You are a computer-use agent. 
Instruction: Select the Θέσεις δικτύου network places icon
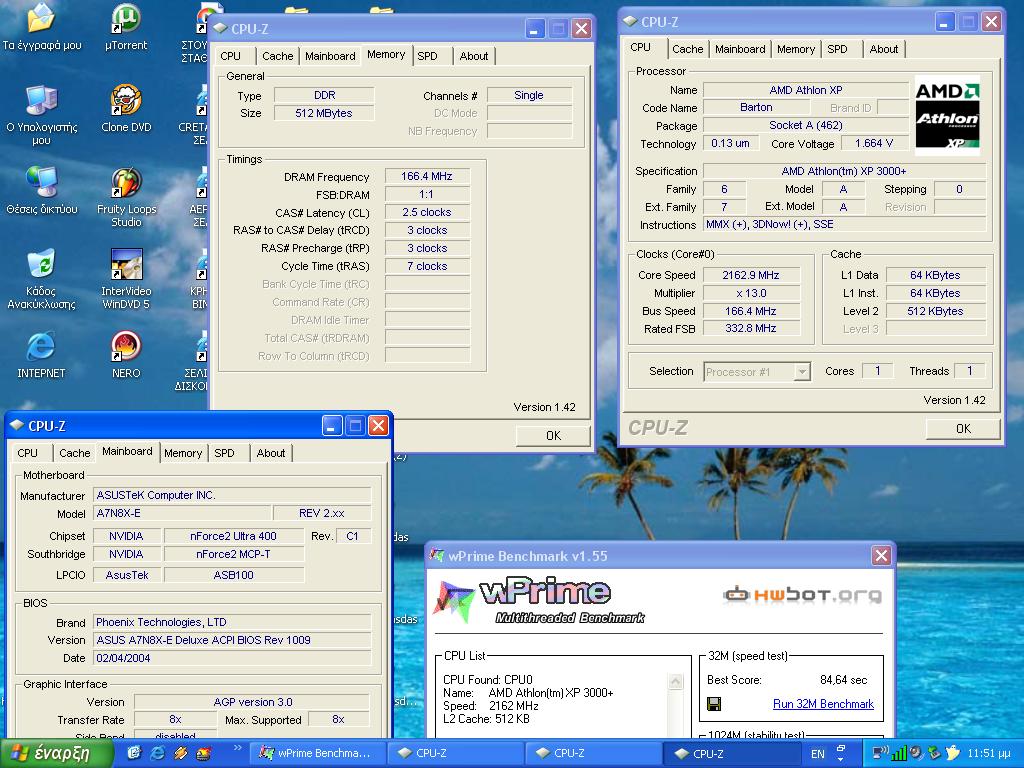(40, 190)
